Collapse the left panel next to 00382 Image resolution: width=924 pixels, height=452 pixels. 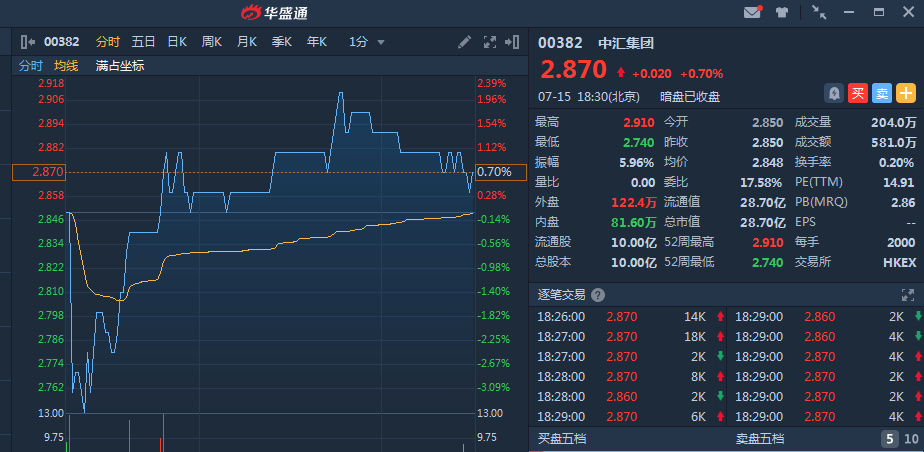(28, 42)
